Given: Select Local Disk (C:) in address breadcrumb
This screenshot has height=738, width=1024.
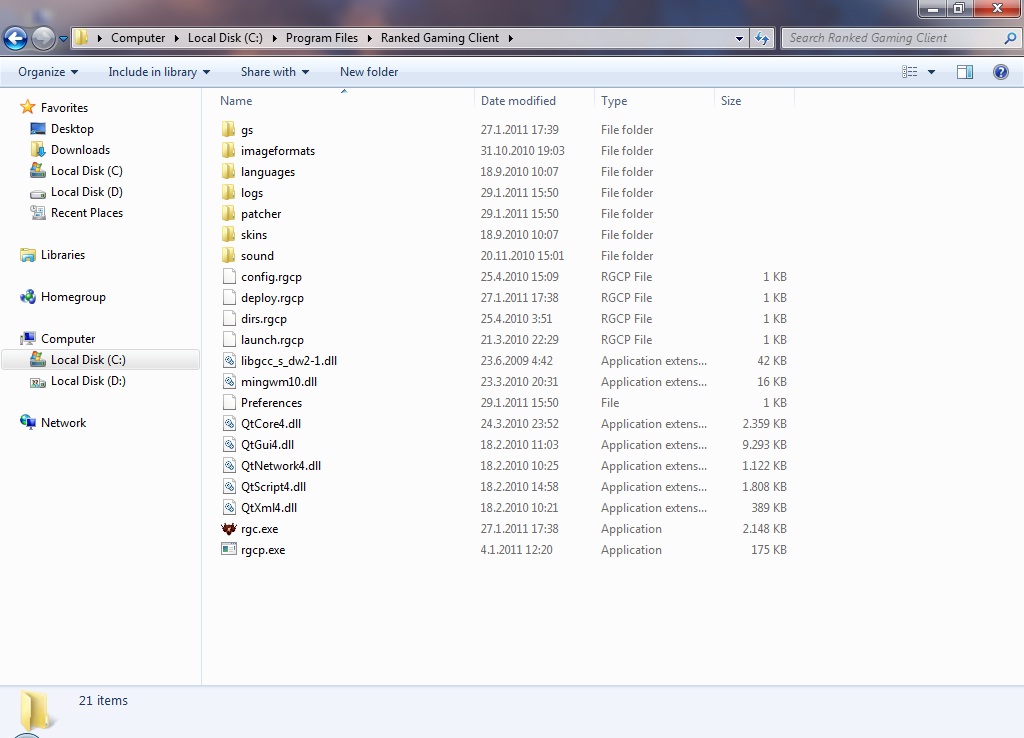Looking at the screenshot, I should point(225,38).
